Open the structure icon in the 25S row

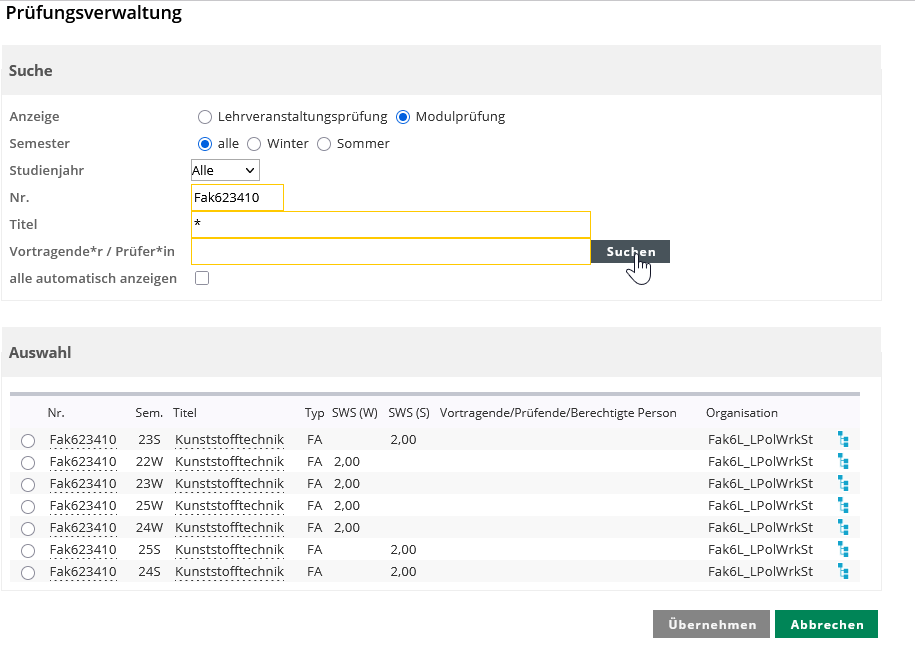point(843,549)
